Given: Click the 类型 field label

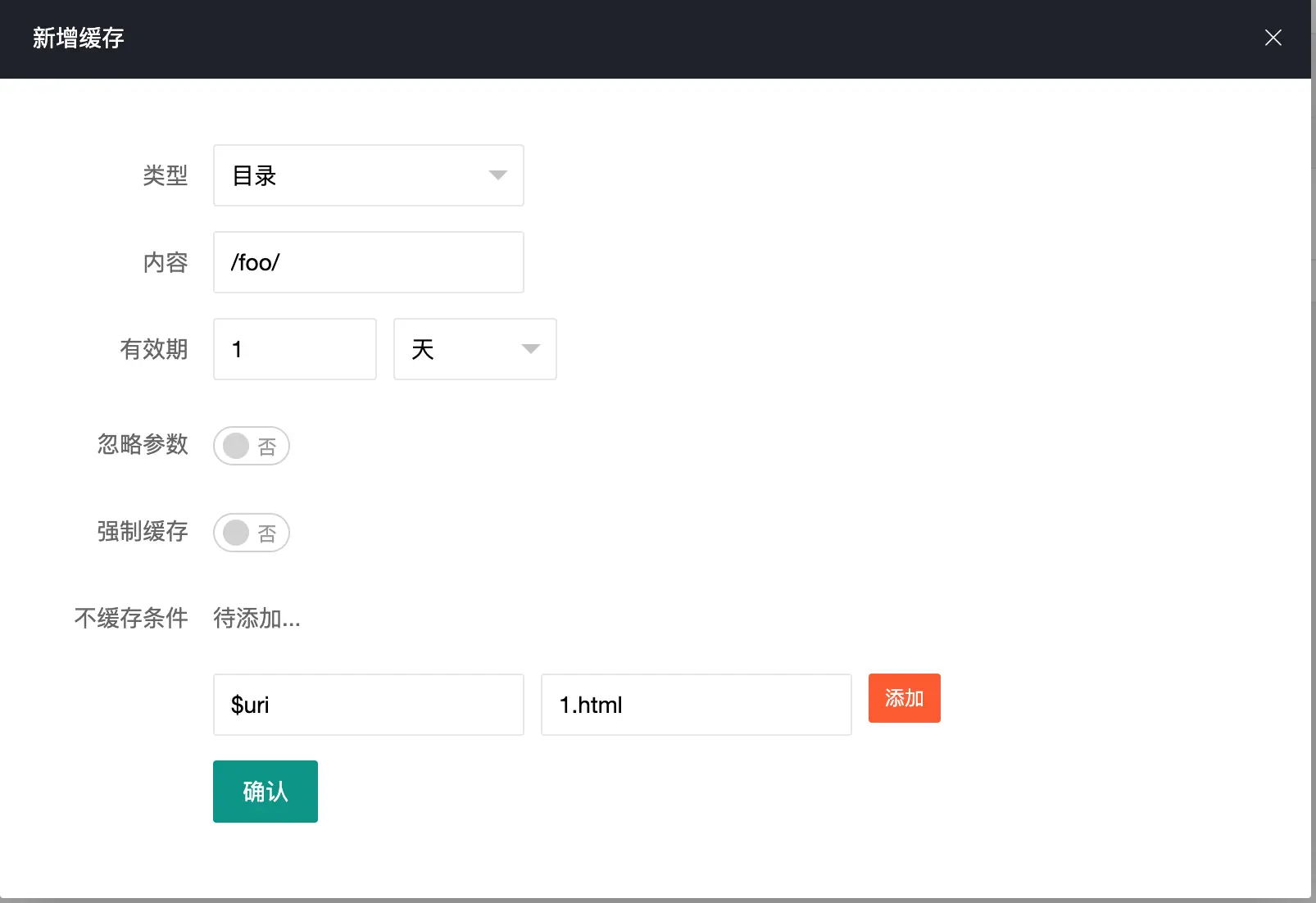Looking at the screenshot, I should pyautogui.click(x=165, y=175).
